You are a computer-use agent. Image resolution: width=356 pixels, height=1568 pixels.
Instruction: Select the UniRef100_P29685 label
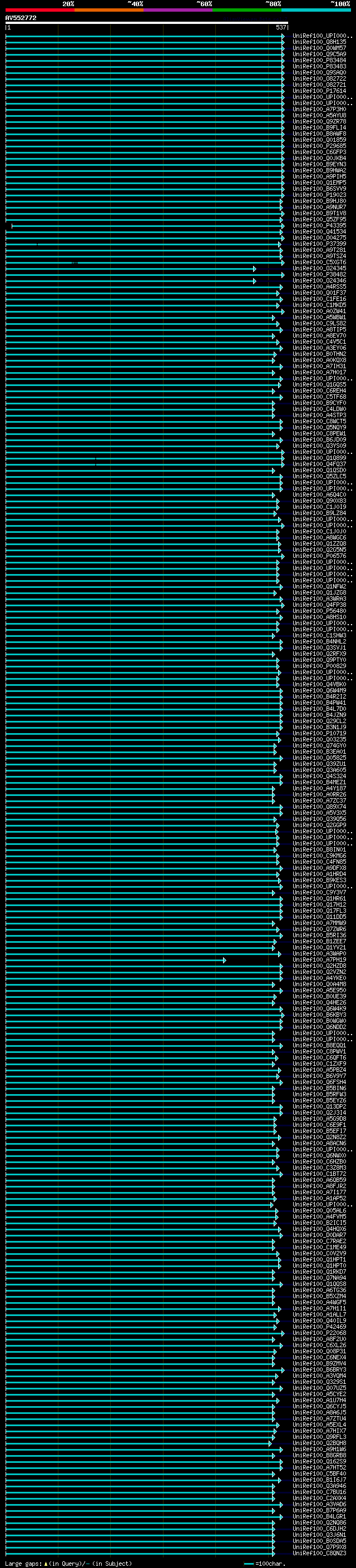[x=319, y=146]
